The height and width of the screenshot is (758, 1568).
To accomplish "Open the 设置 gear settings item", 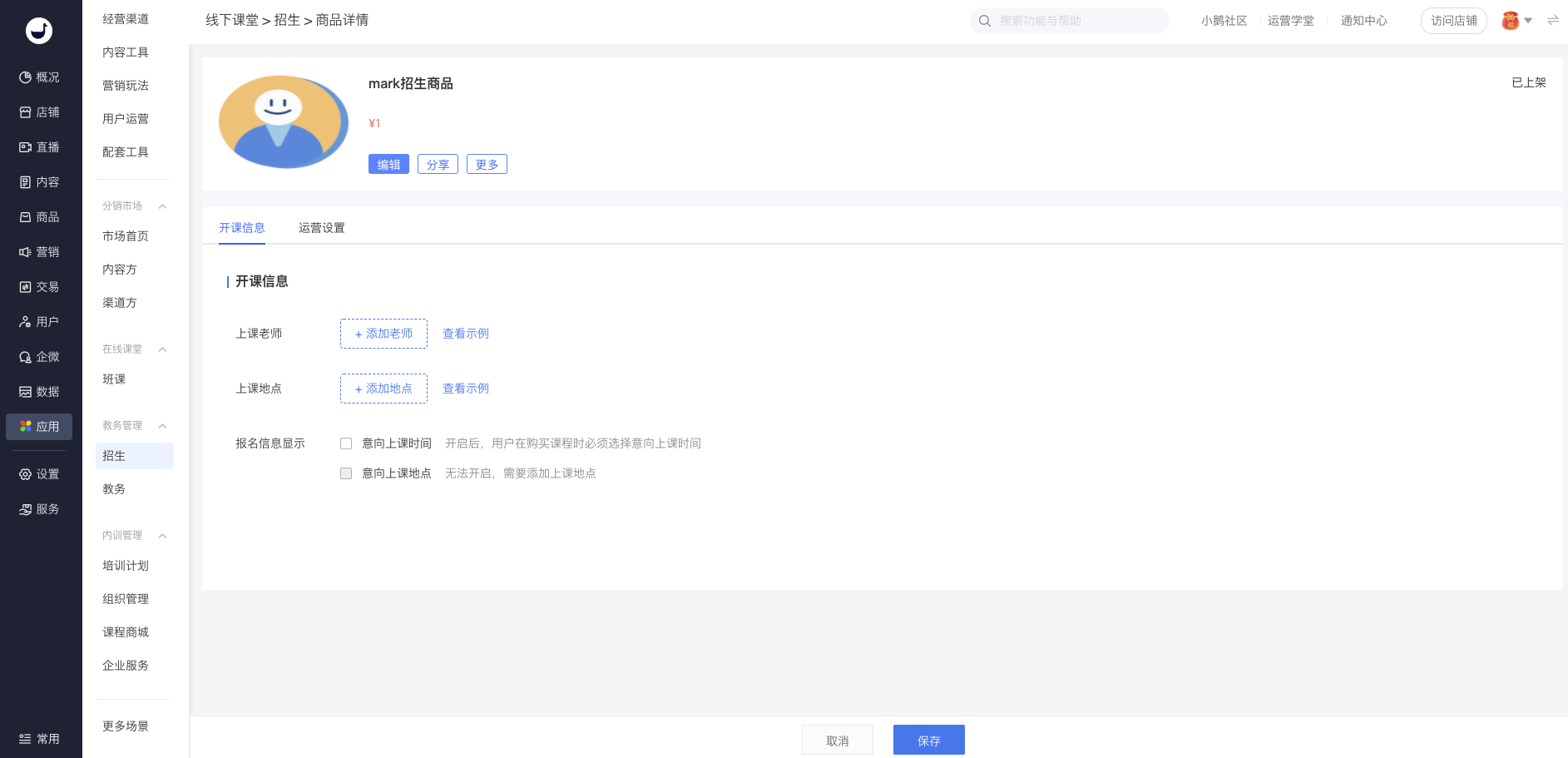I will pyautogui.click(x=39, y=474).
